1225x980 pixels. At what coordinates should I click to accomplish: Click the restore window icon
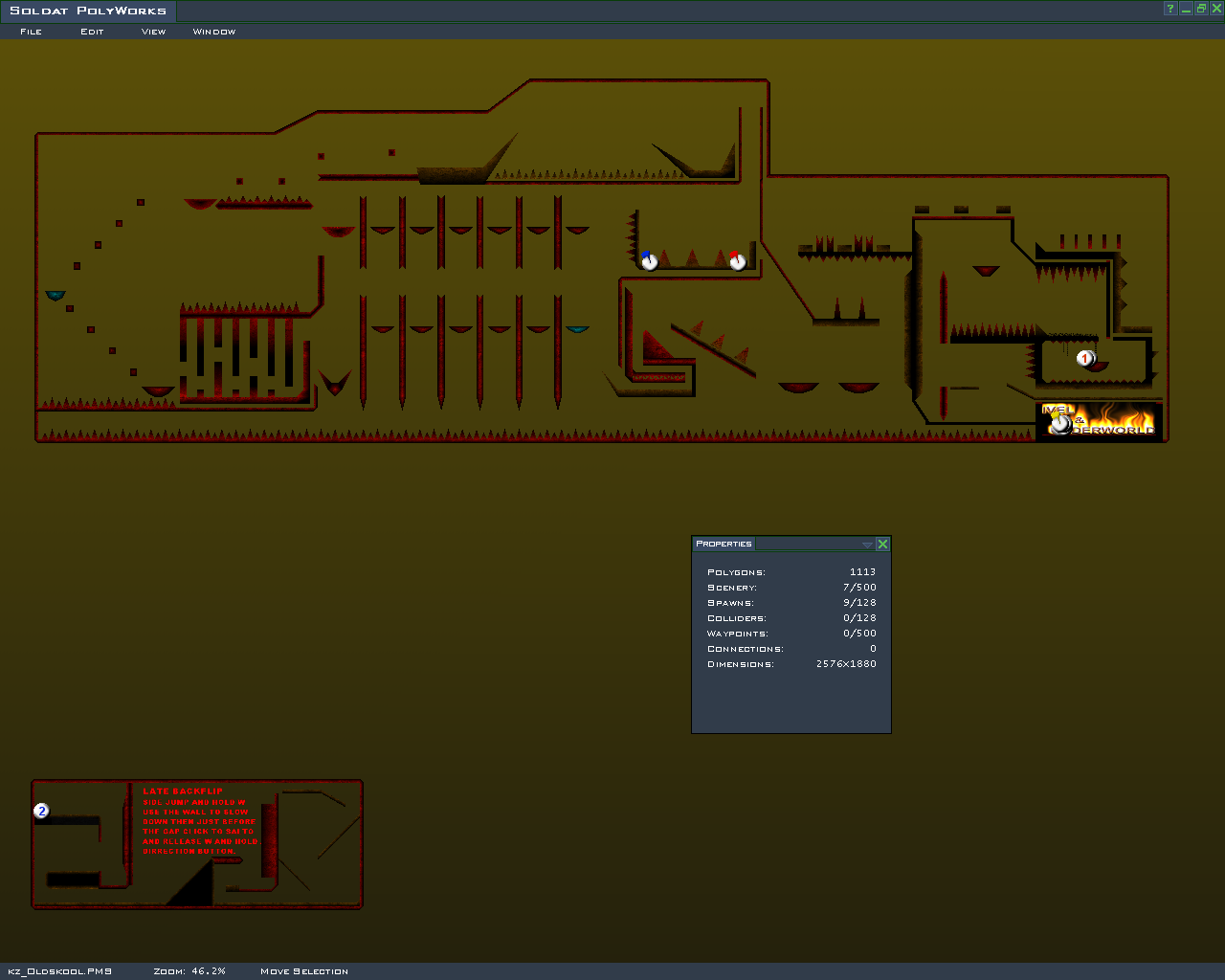(x=1201, y=9)
